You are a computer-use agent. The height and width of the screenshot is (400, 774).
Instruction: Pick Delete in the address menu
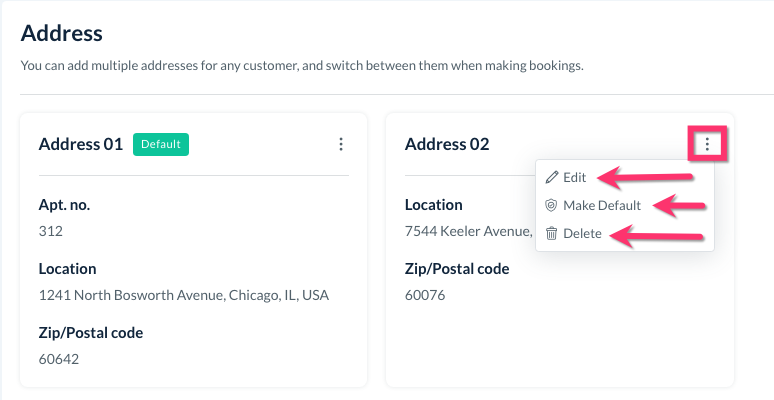[582, 233]
